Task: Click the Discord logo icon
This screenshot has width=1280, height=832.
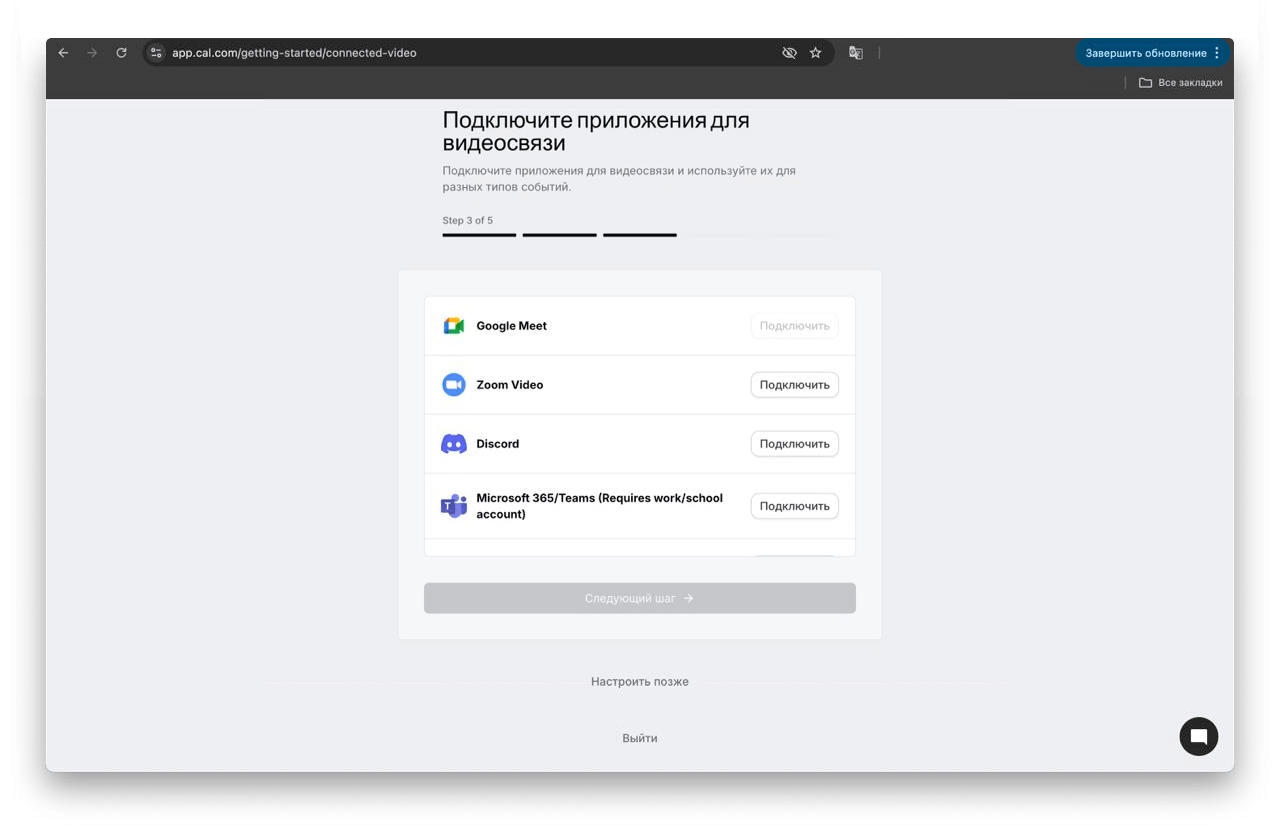Action: pyautogui.click(x=454, y=444)
